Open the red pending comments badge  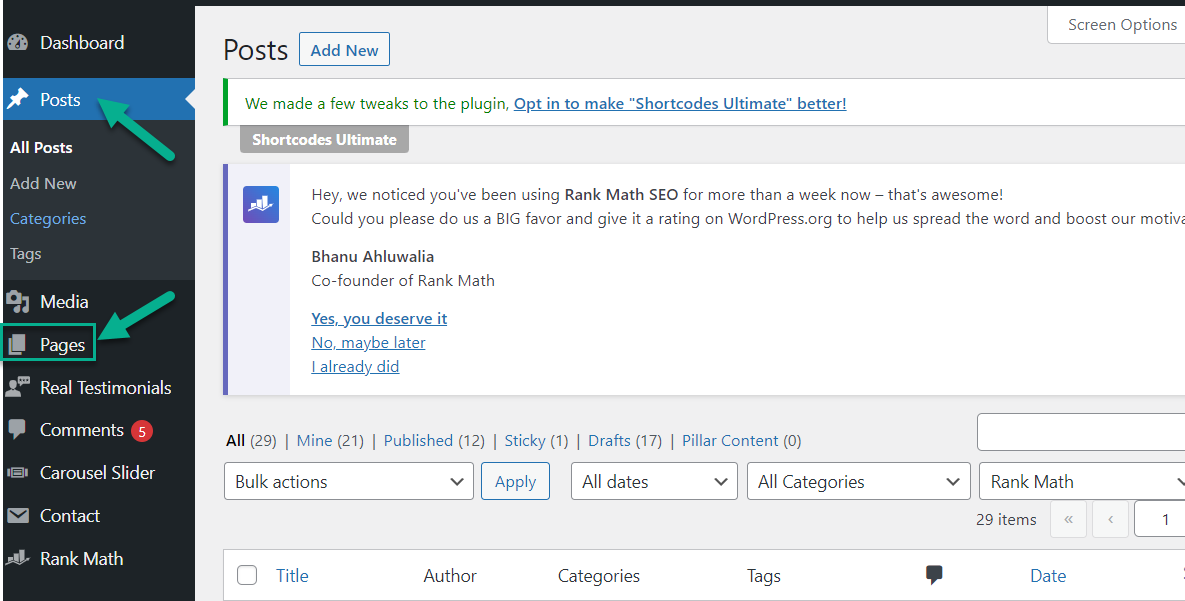pos(141,431)
